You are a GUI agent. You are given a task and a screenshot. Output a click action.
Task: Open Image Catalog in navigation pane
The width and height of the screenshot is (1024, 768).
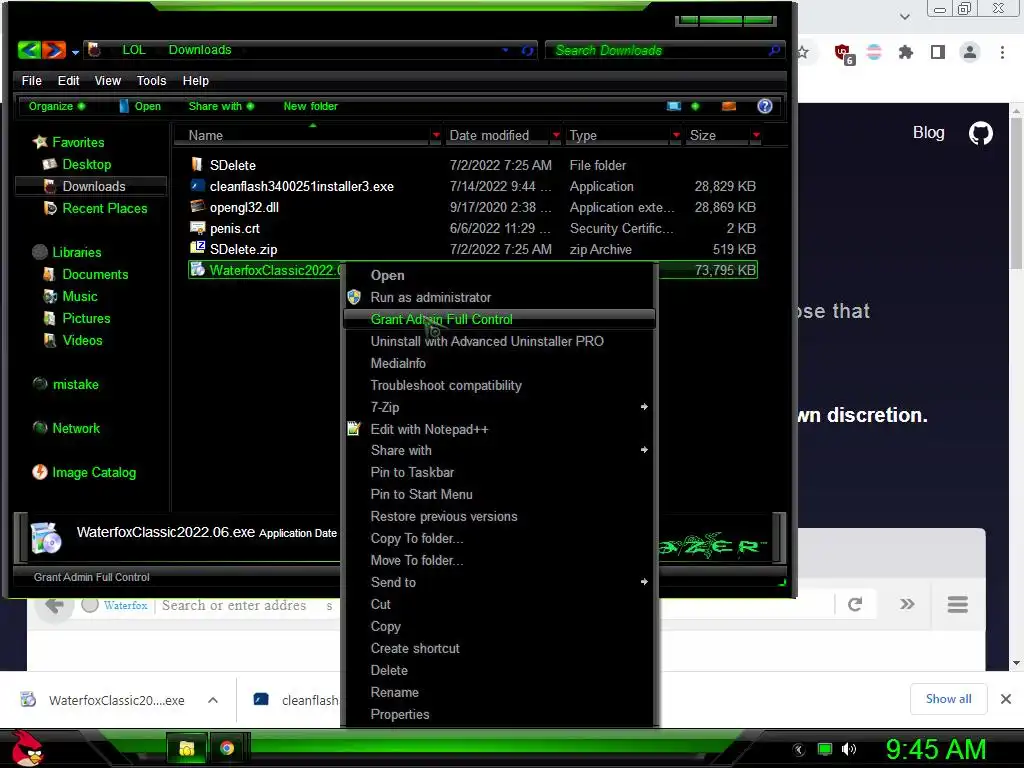point(94,472)
